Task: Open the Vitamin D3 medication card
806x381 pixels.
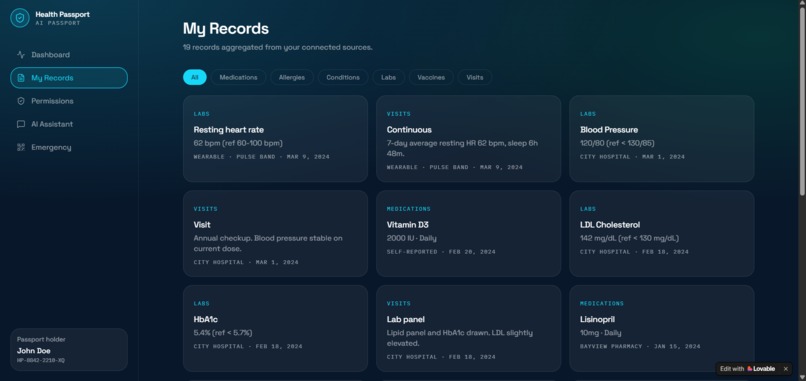Action: pos(468,233)
